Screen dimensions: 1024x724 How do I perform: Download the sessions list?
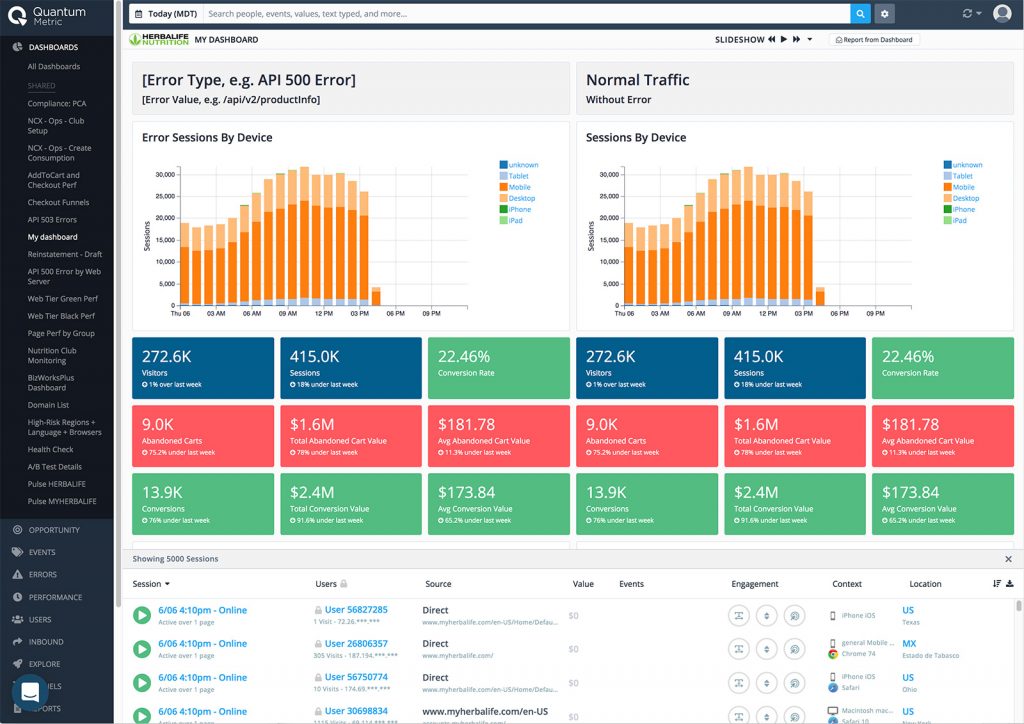1010,584
